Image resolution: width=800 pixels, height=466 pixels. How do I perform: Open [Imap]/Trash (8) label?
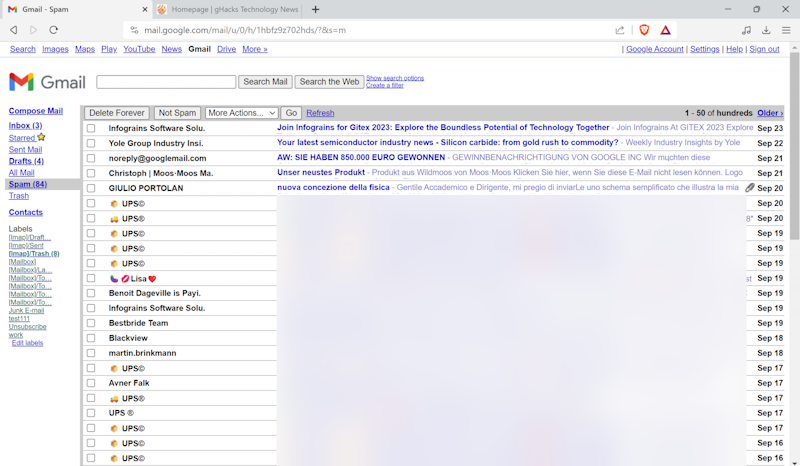(34, 254)
